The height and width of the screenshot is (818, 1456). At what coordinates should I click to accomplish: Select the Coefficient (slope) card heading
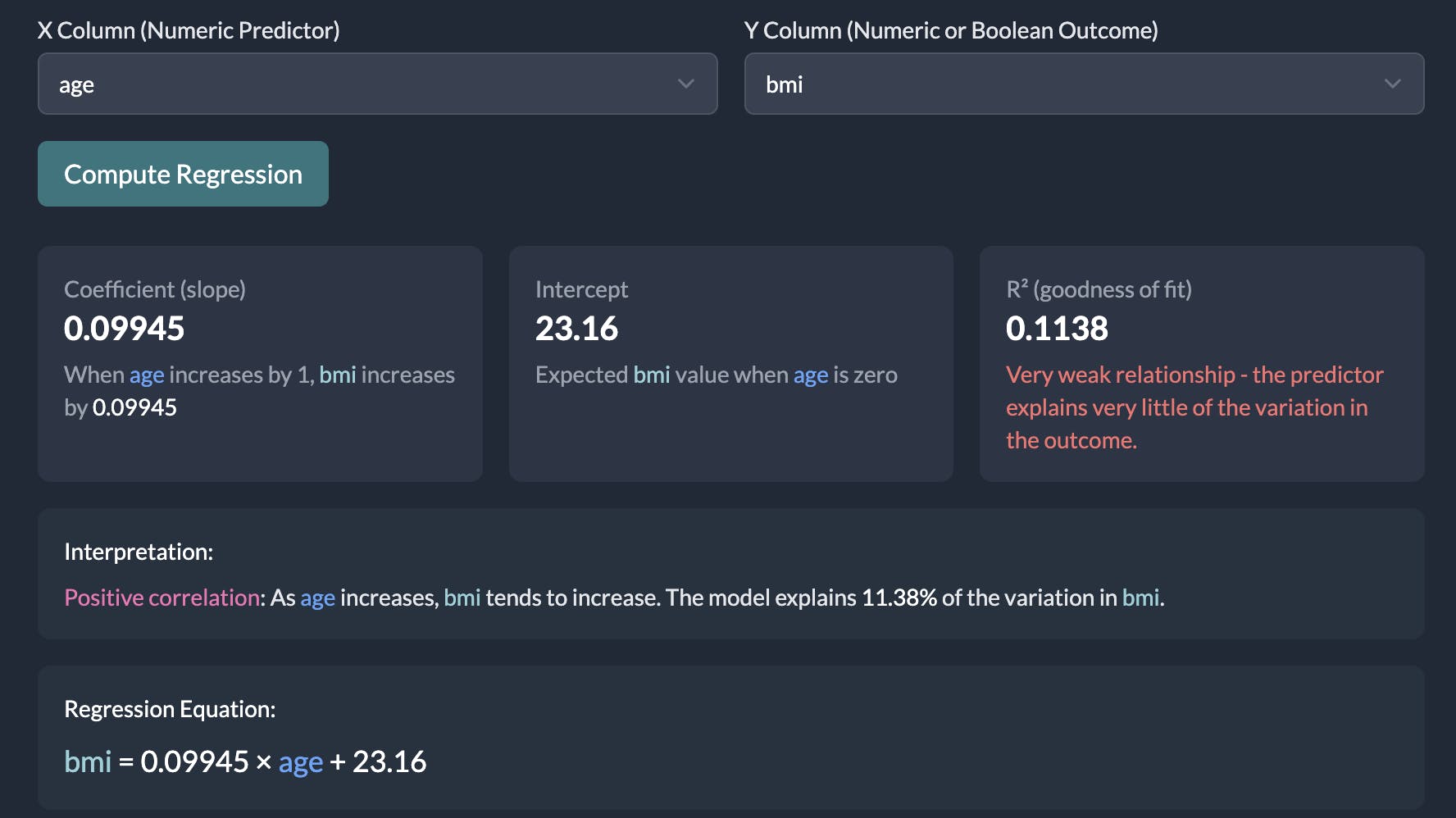click(x=155, y=289)
